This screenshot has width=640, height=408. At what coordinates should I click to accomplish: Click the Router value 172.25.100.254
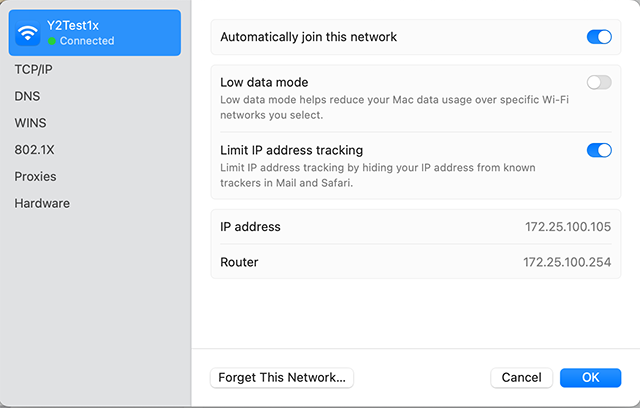point(567,262)
